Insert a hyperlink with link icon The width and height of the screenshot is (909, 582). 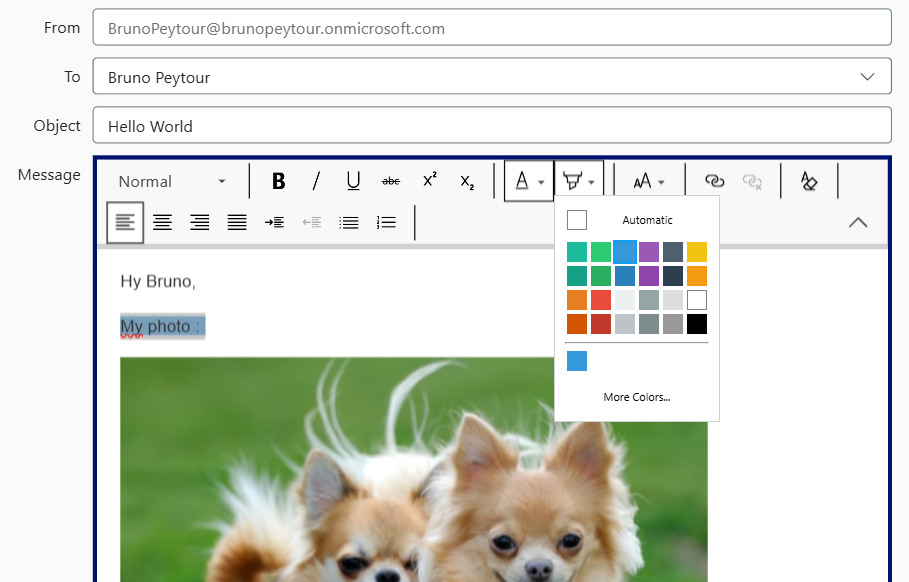pyautogui.click(x=714, y=181)
